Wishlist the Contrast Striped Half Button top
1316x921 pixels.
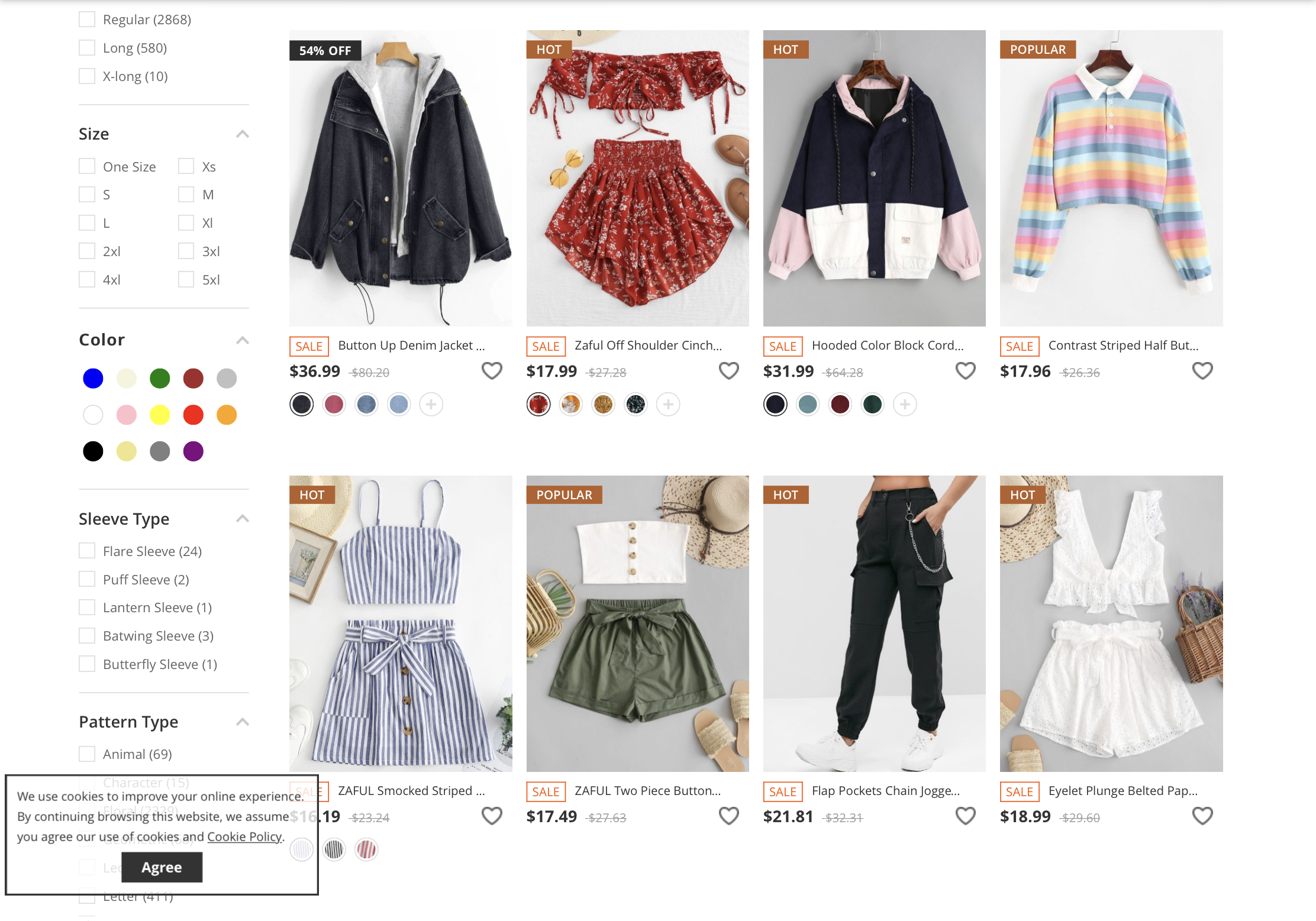click(x=1202, y=371)
